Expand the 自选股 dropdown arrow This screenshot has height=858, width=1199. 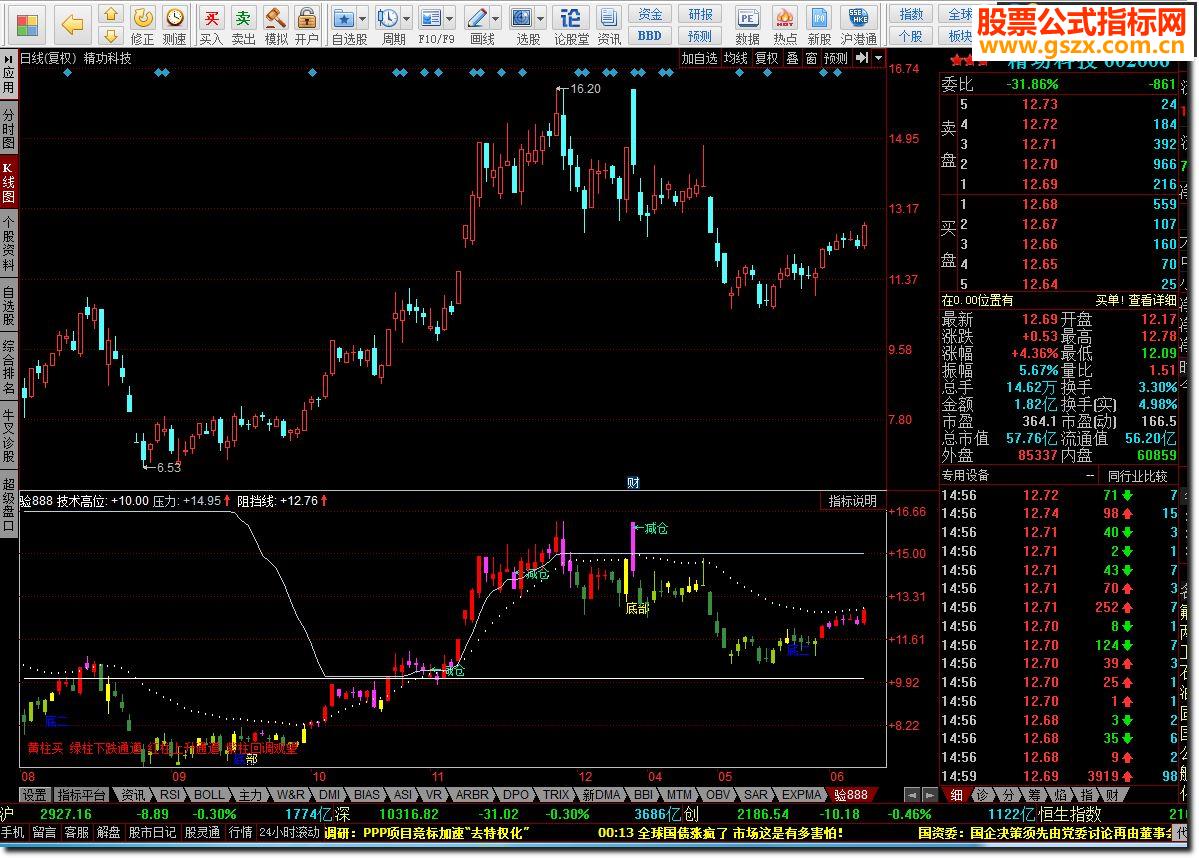tap(362, 18)
